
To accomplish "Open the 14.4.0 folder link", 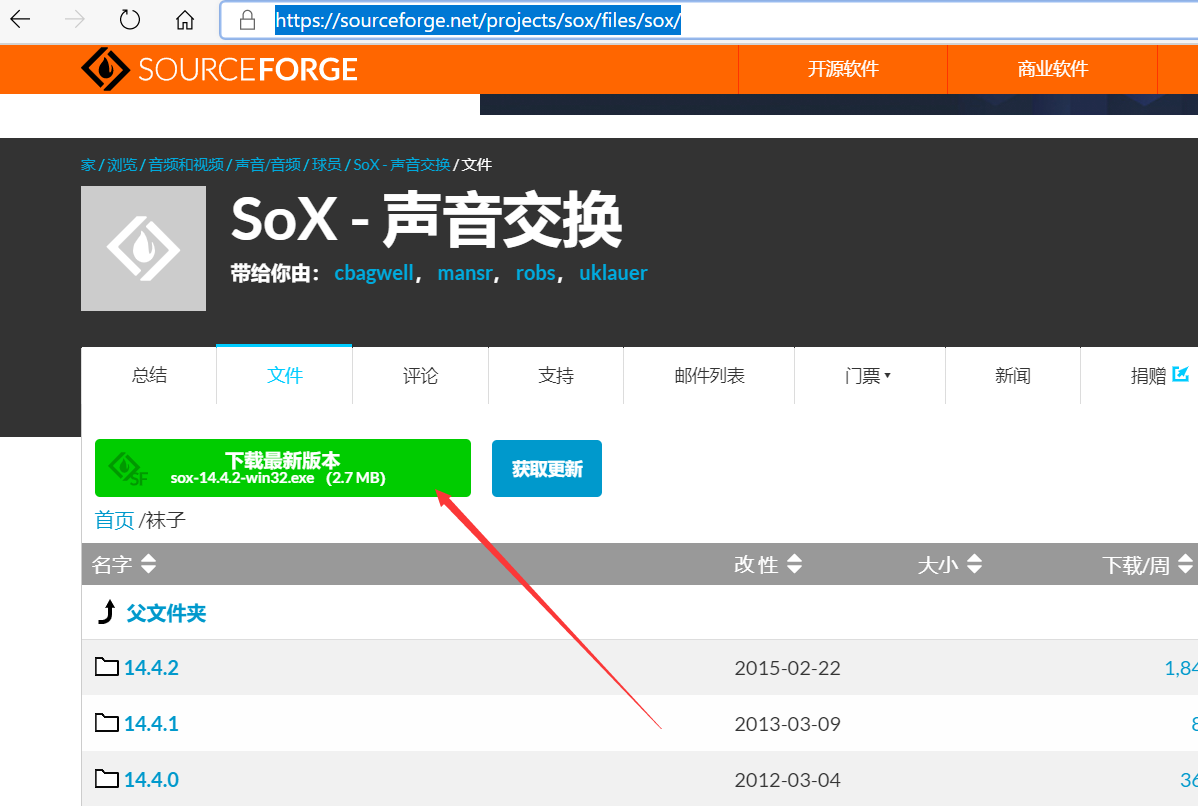I will (151, 779).
